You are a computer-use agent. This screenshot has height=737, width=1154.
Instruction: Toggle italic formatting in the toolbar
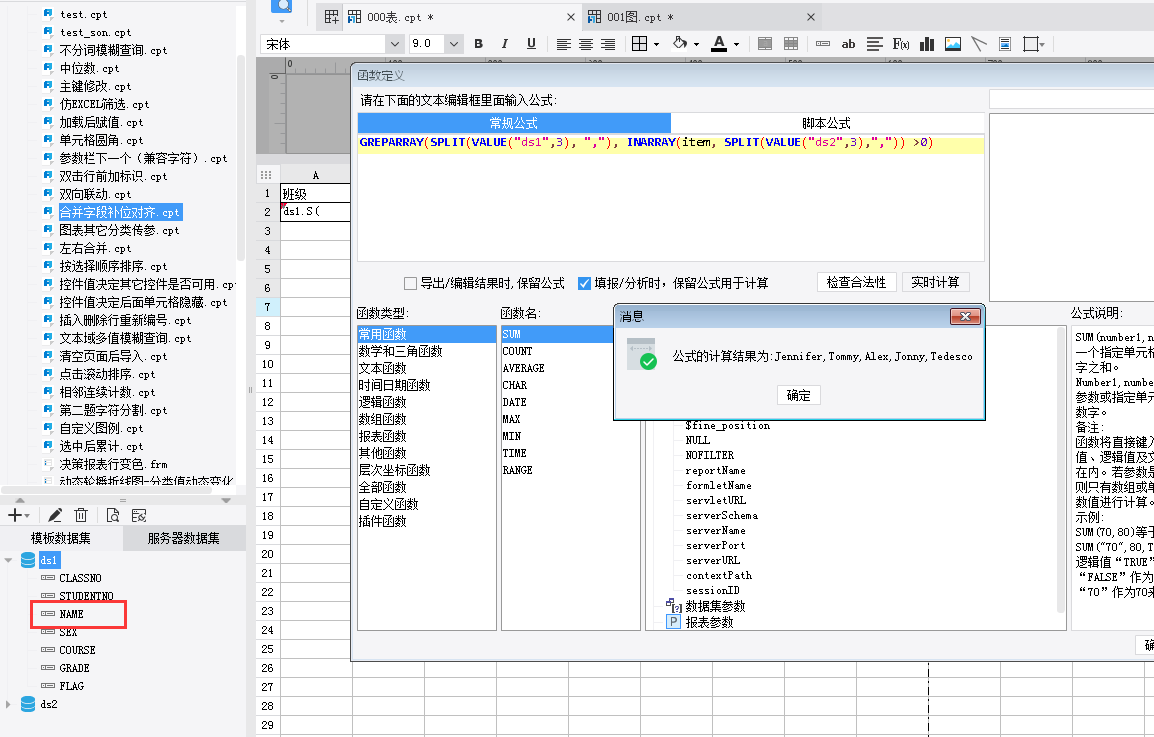click(x=504, y=44)
